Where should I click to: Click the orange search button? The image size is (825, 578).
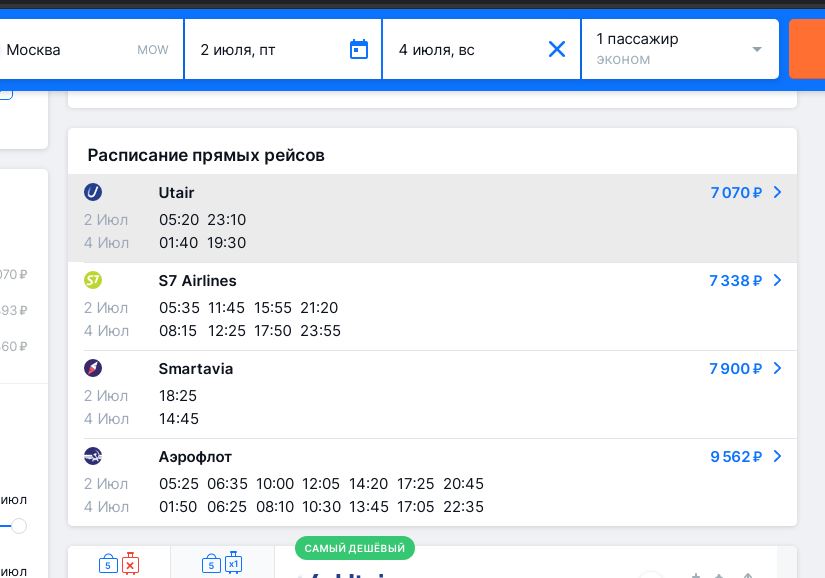tap(807, 49)
